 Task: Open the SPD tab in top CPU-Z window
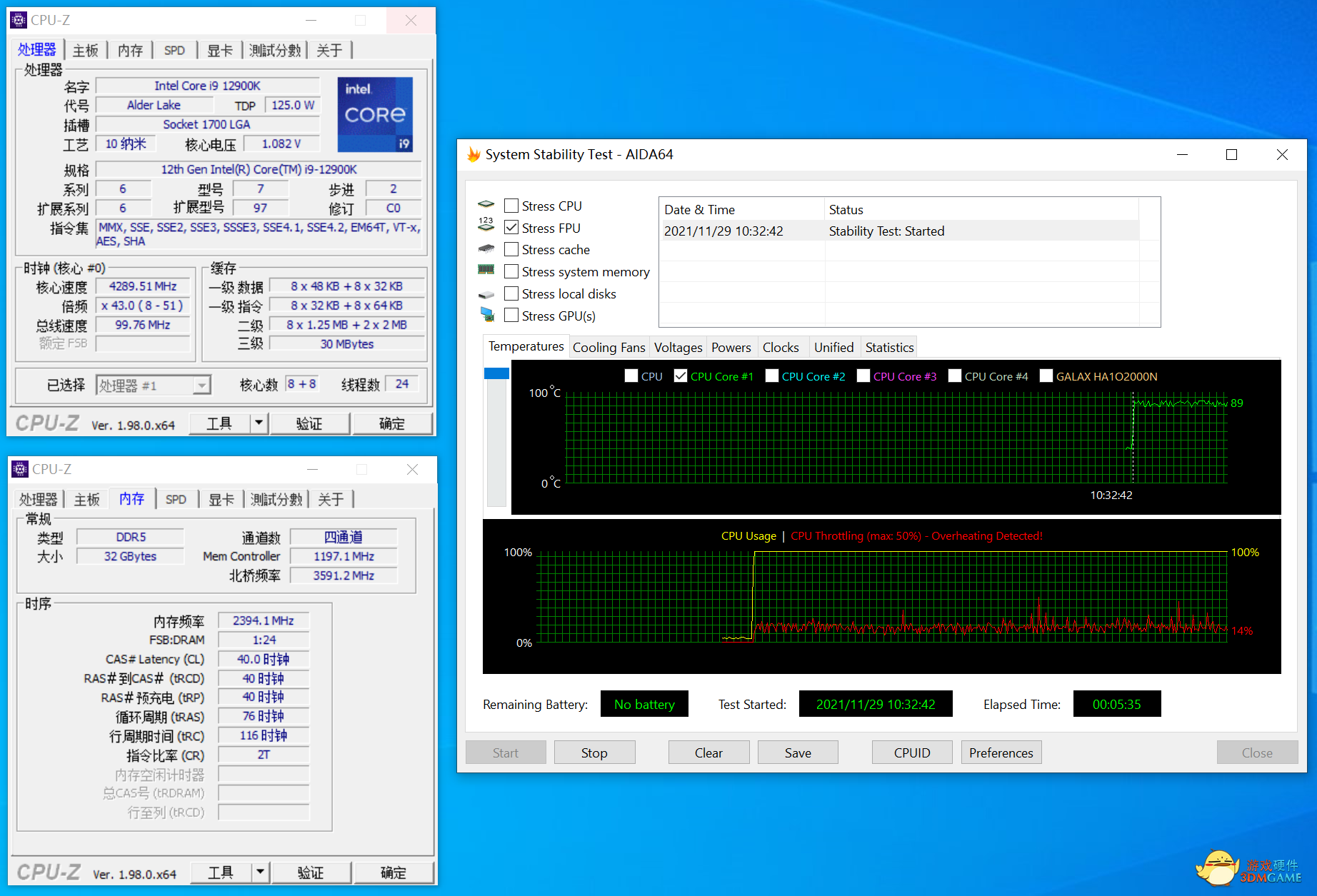tap(174, 51)
